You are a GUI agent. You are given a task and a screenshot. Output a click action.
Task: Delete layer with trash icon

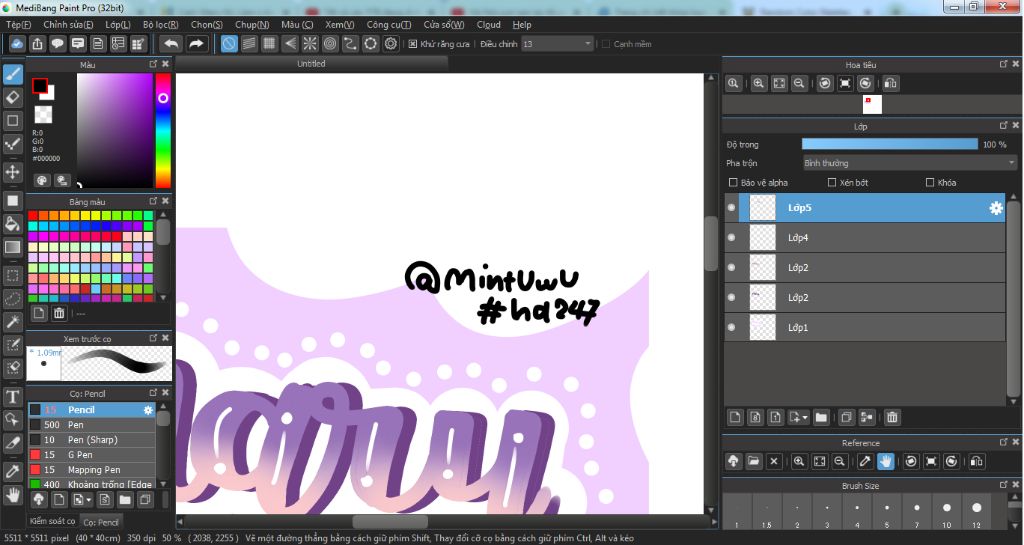pyautogui.click(x=892, y=417)
